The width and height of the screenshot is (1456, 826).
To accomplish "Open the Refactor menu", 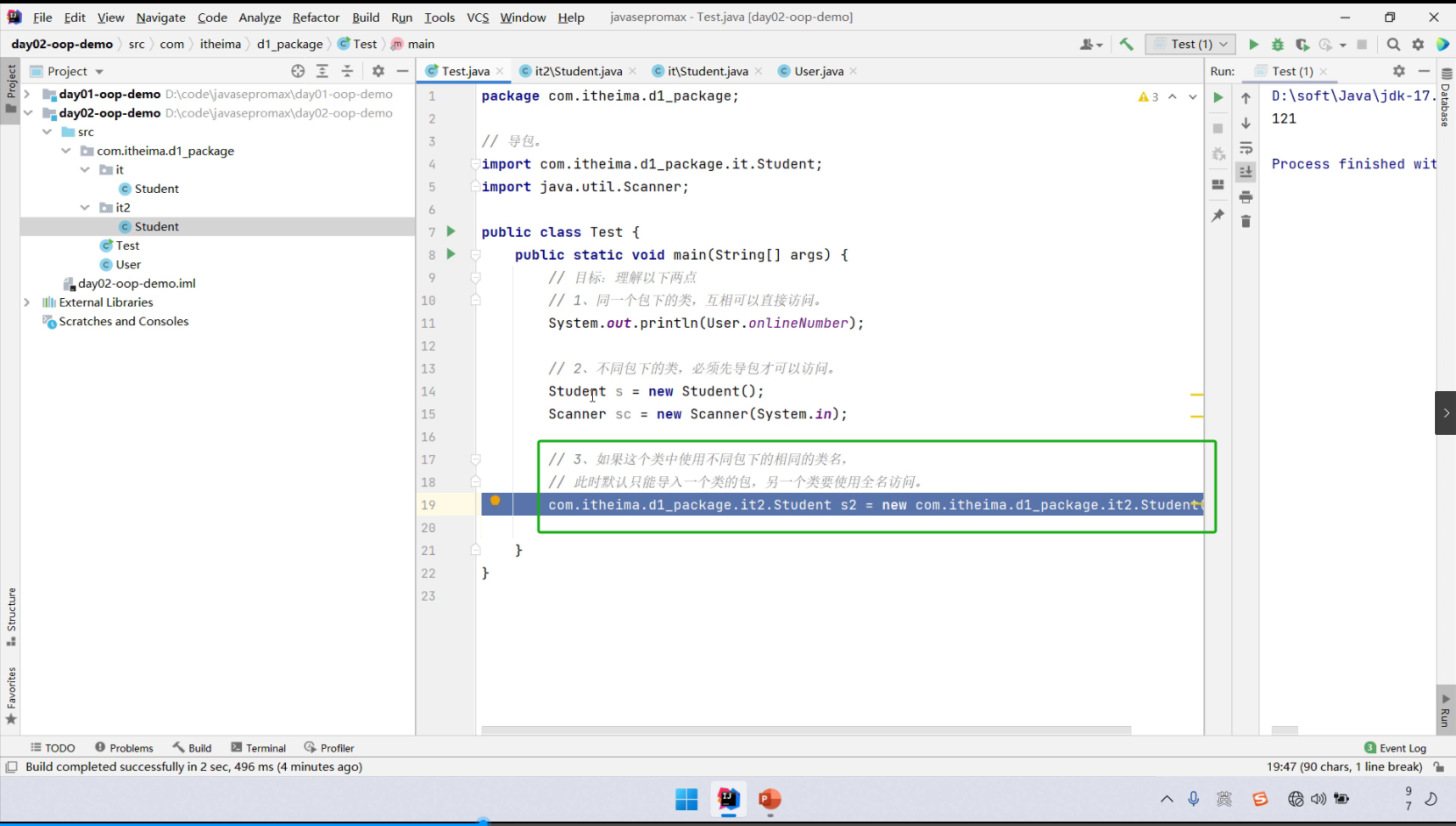I will click(316, 17).
